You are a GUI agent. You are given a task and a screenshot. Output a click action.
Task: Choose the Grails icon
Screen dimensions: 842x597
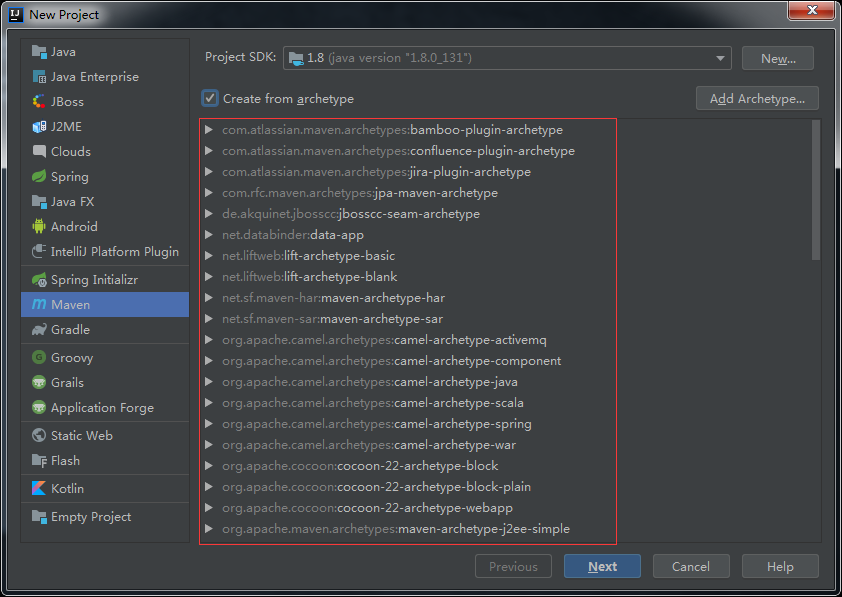click(39, 383)
